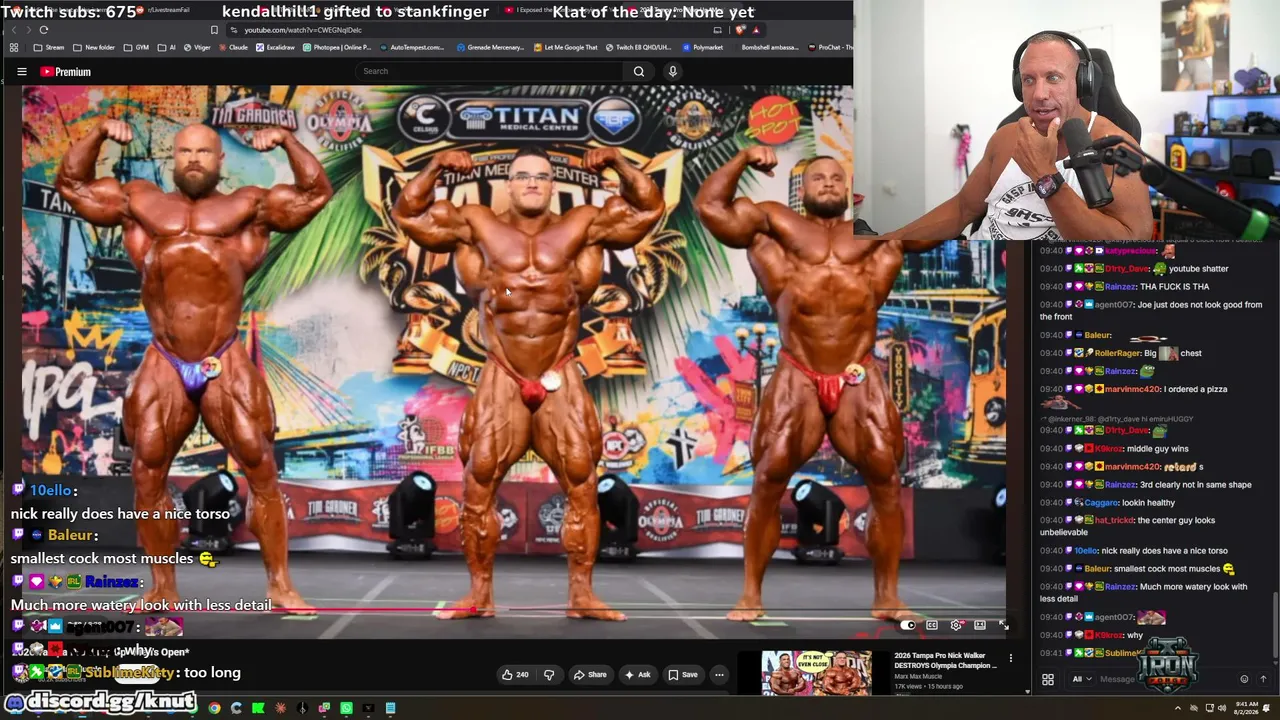The height and width of the screenshot is (720, 1280).
Task: Go to YouTube Premium home logo
Action: [x=66, y=72]
